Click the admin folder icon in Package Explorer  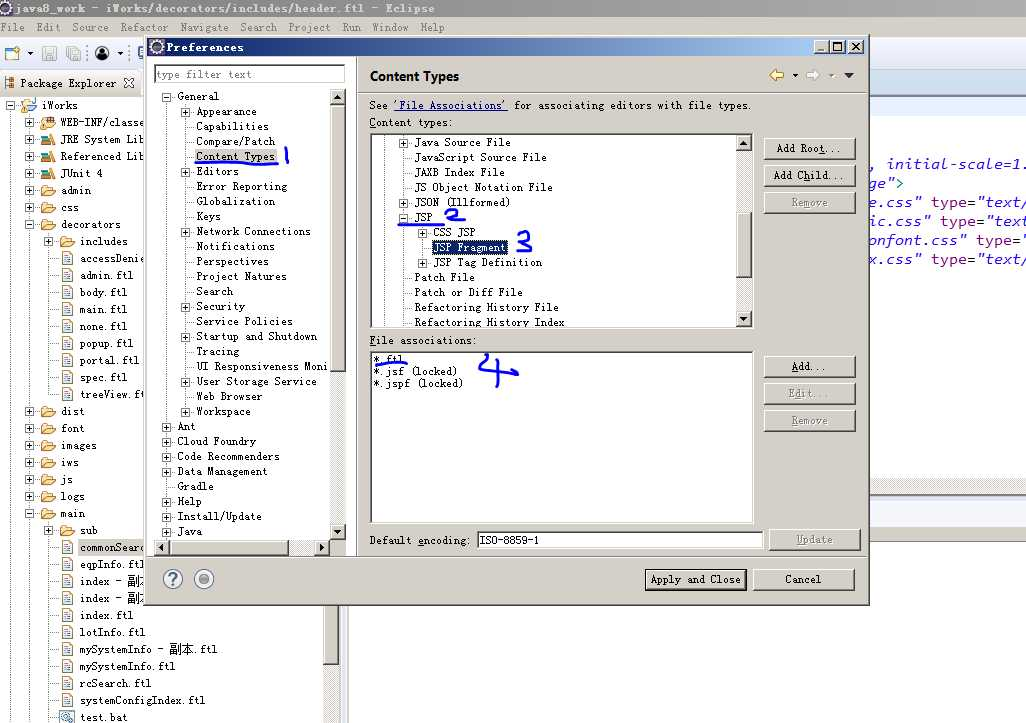click(48, 190)
